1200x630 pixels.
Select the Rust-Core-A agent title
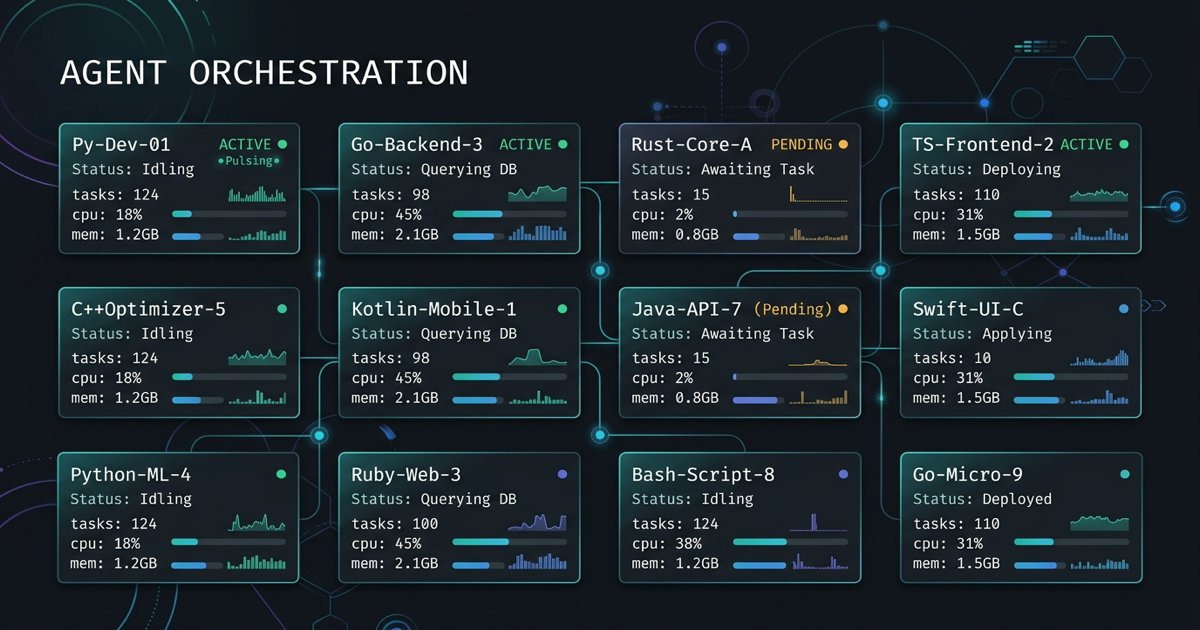tap(692, 145)
